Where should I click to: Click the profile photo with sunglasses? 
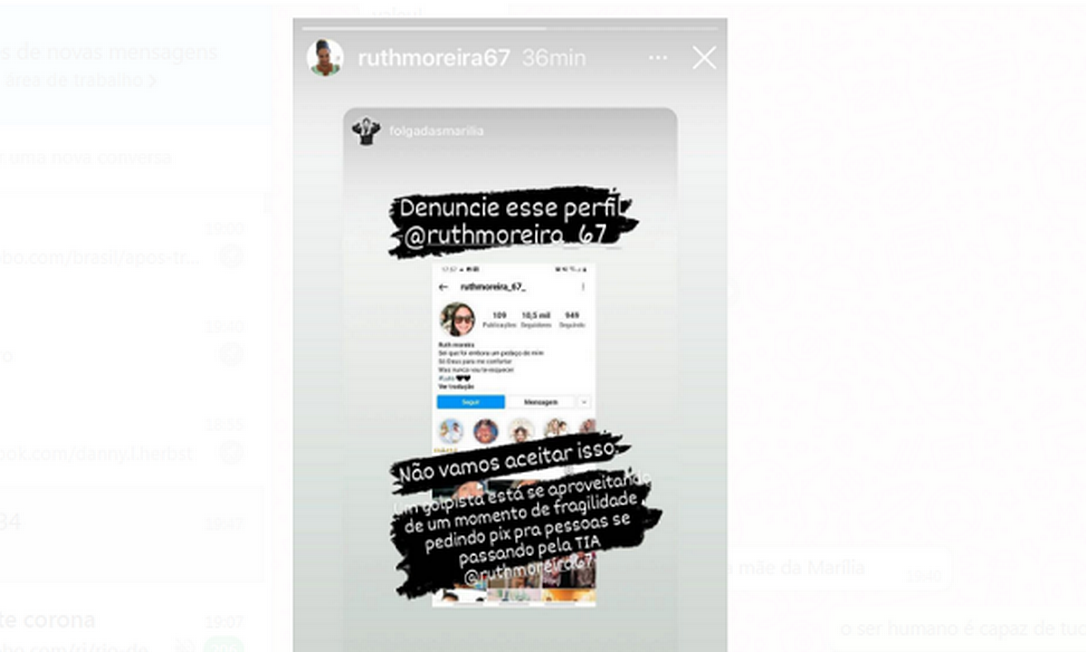458,320
